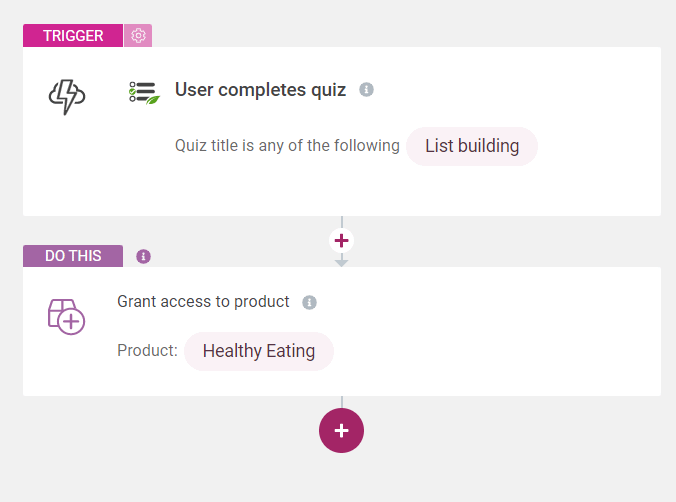Select the TRIGGER label tab
This screenshot has height=502, width=676.
pos(73,36)
